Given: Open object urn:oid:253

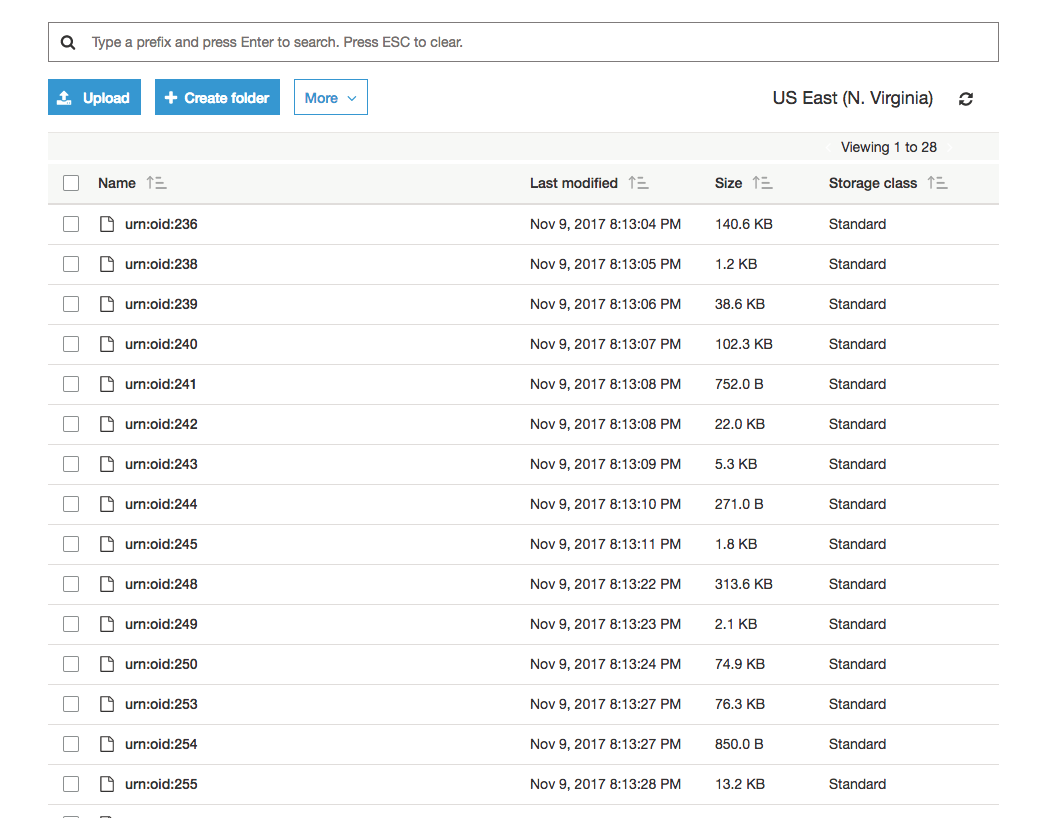Looking at the screenshot, I should (161, 704).
